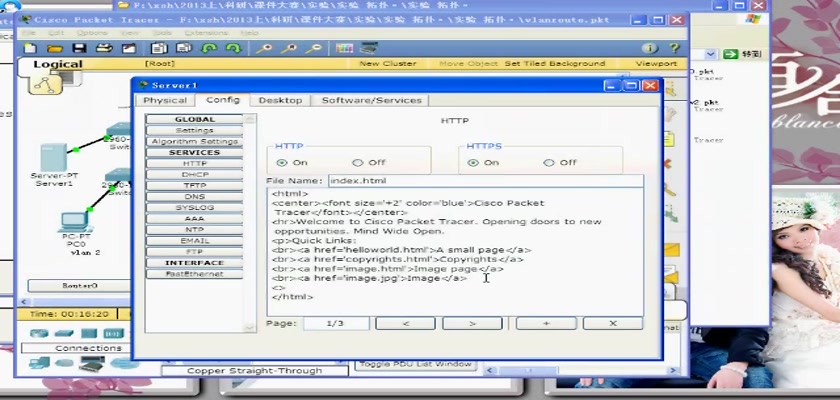Select the TFTP service button

[x=194, y=186]
